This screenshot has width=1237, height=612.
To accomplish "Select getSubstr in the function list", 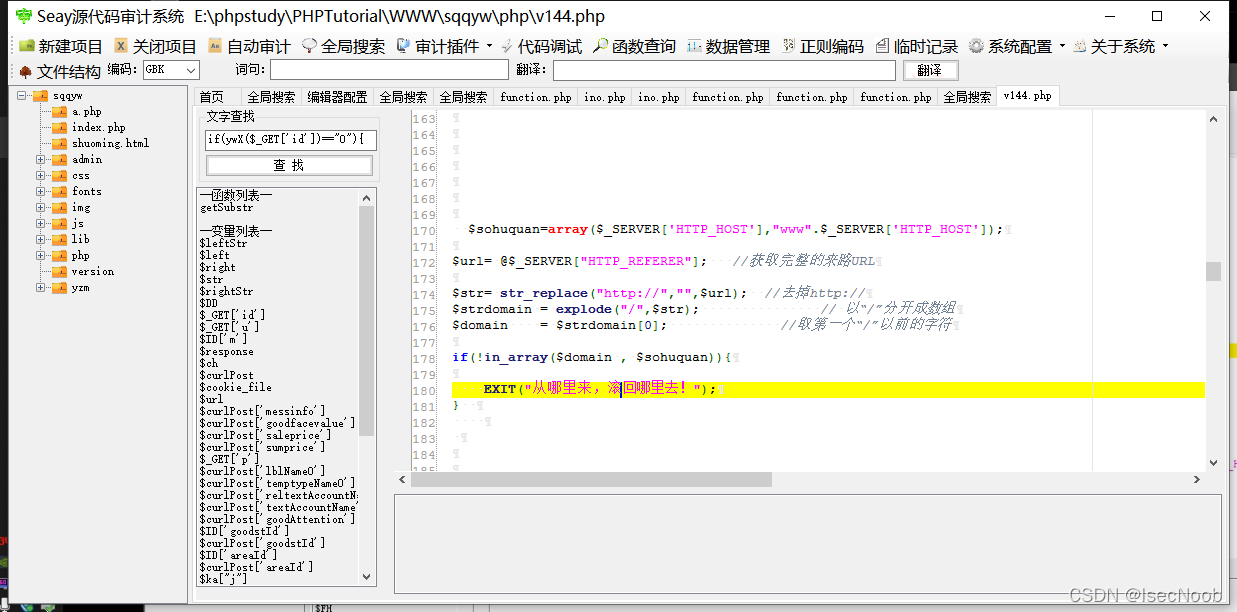I will [x=227, y=208].
